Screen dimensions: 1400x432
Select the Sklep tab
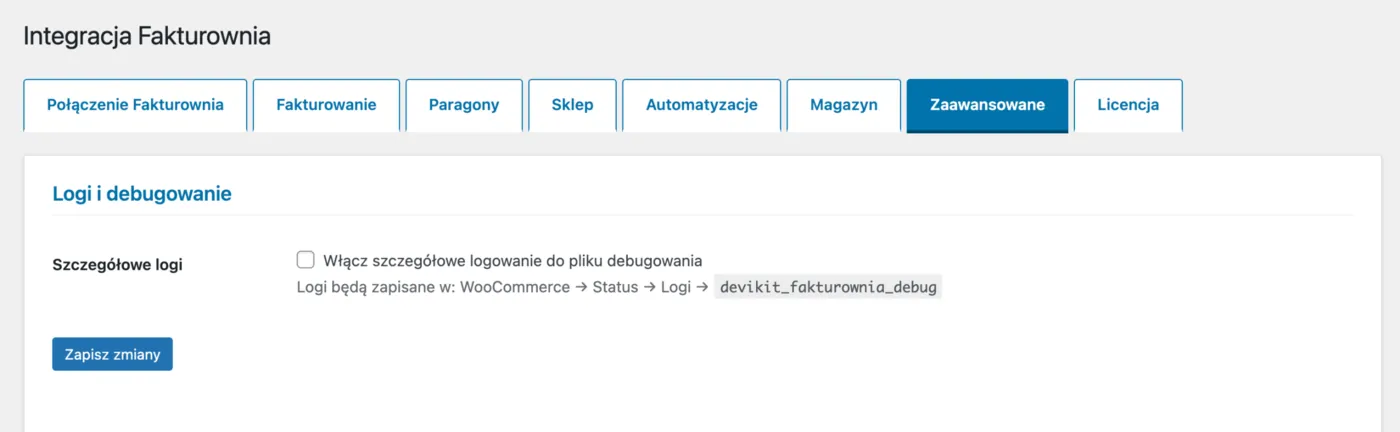572,105
